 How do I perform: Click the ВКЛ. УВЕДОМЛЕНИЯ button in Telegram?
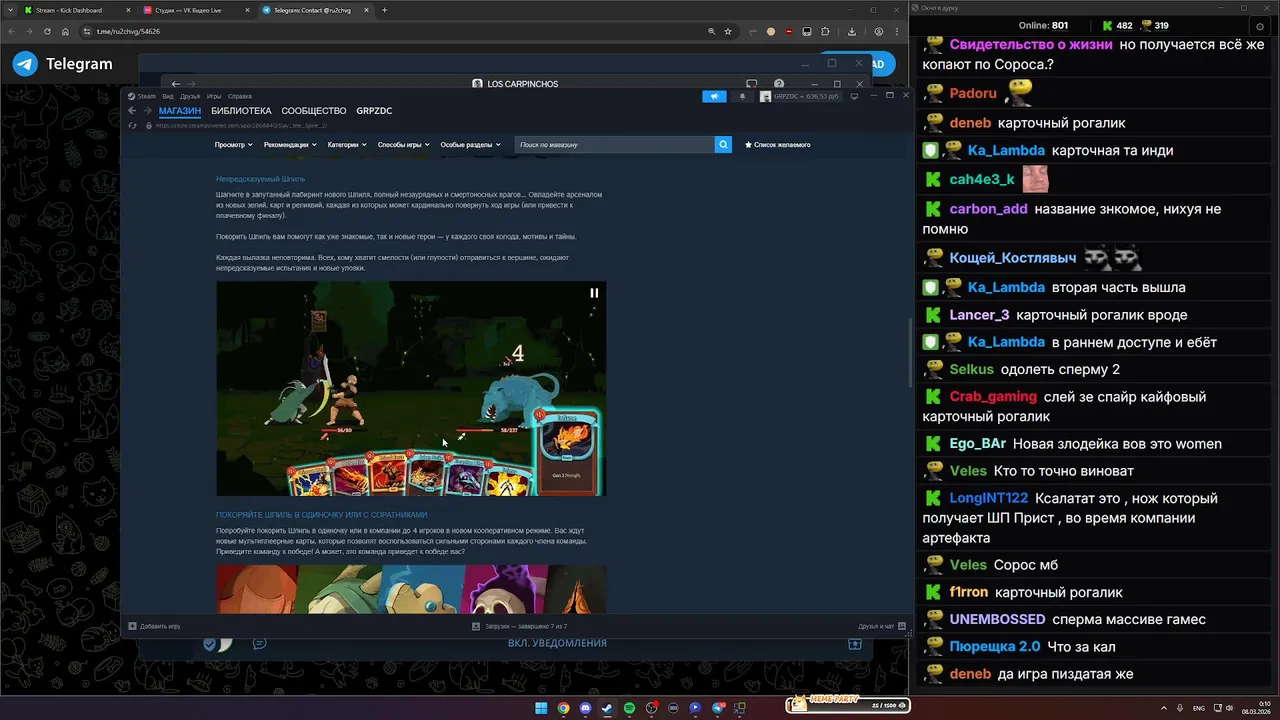557,643
